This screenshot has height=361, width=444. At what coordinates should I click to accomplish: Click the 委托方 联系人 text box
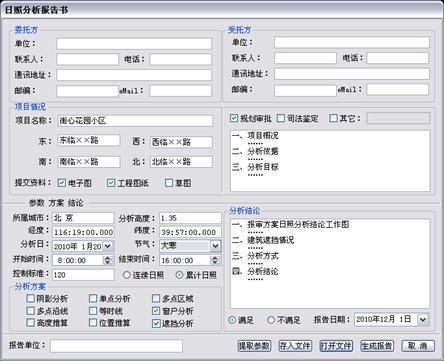[87, 59]
